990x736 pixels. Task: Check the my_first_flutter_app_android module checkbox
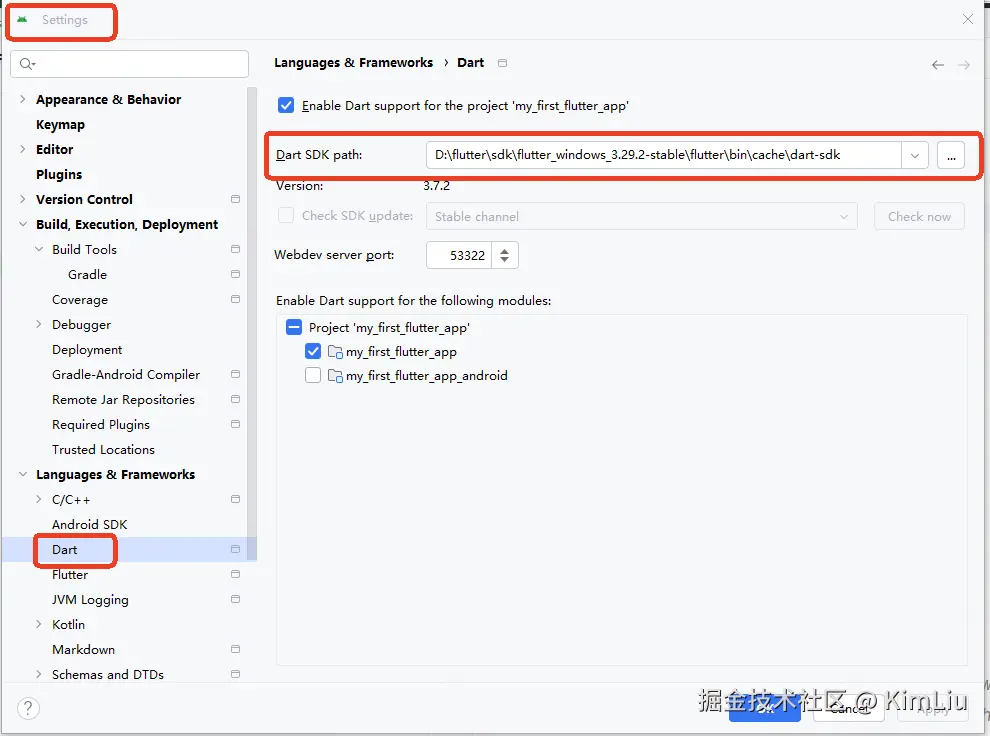313,376
